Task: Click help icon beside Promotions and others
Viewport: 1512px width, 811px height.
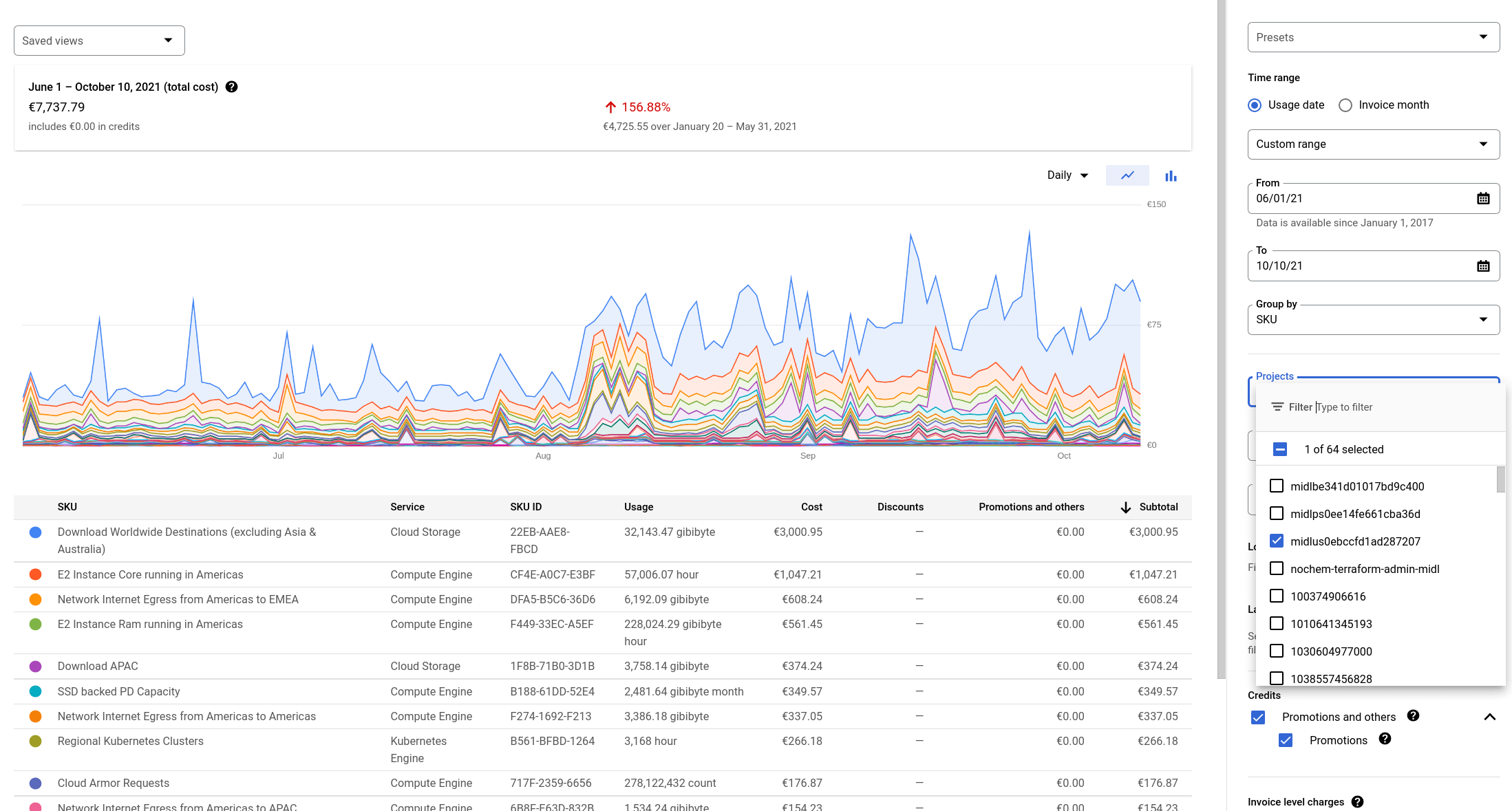Action: coord(1413,716)
